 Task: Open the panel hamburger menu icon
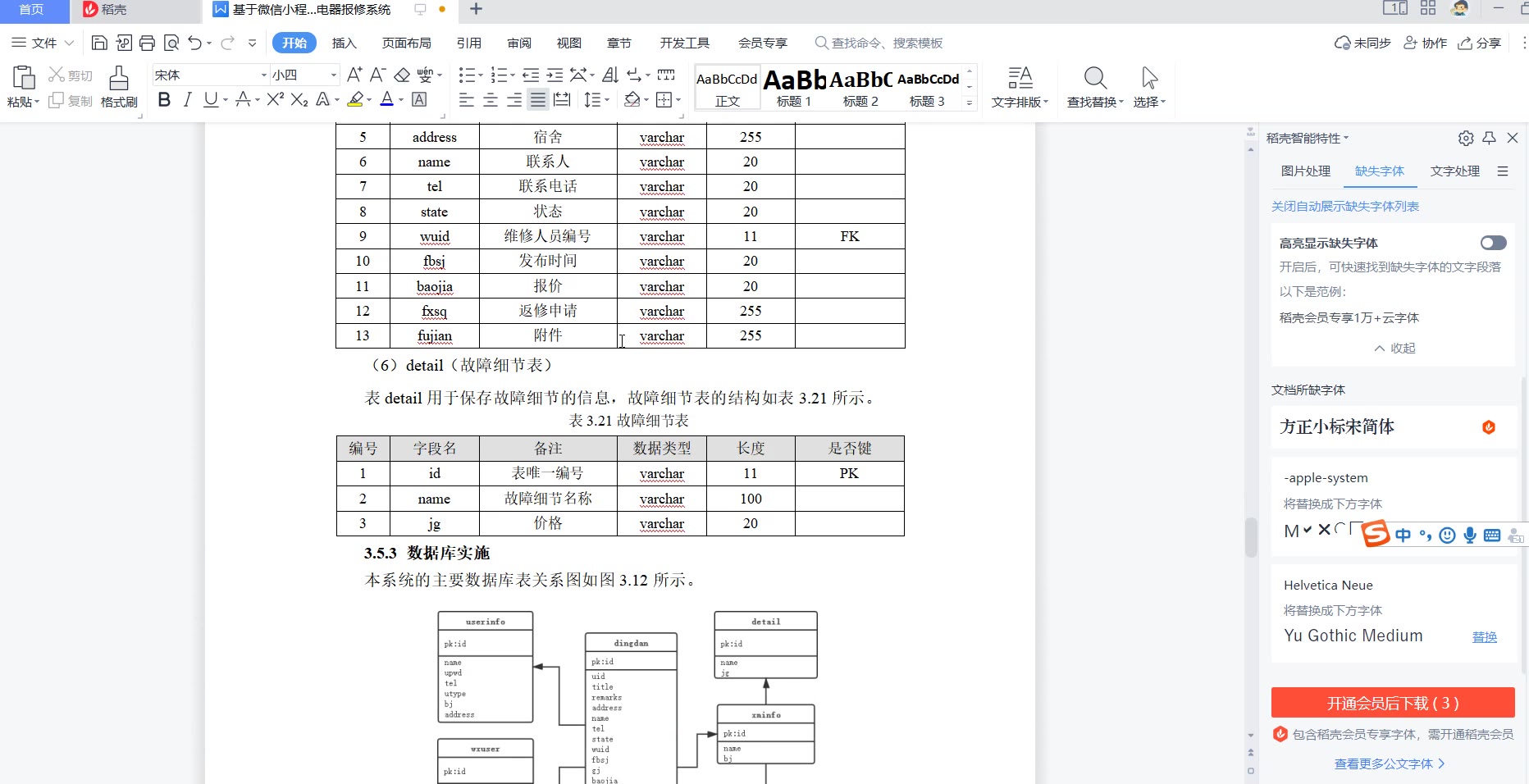click(x=1503, y=171)
